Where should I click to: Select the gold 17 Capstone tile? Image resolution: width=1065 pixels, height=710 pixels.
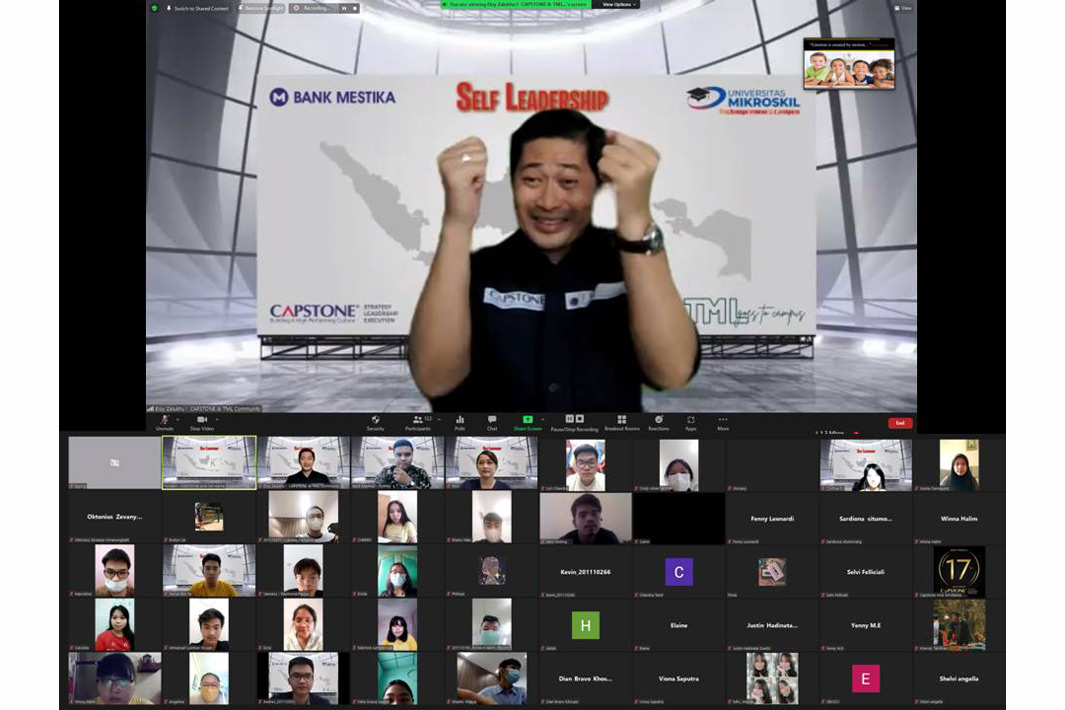tap(959, 571)
